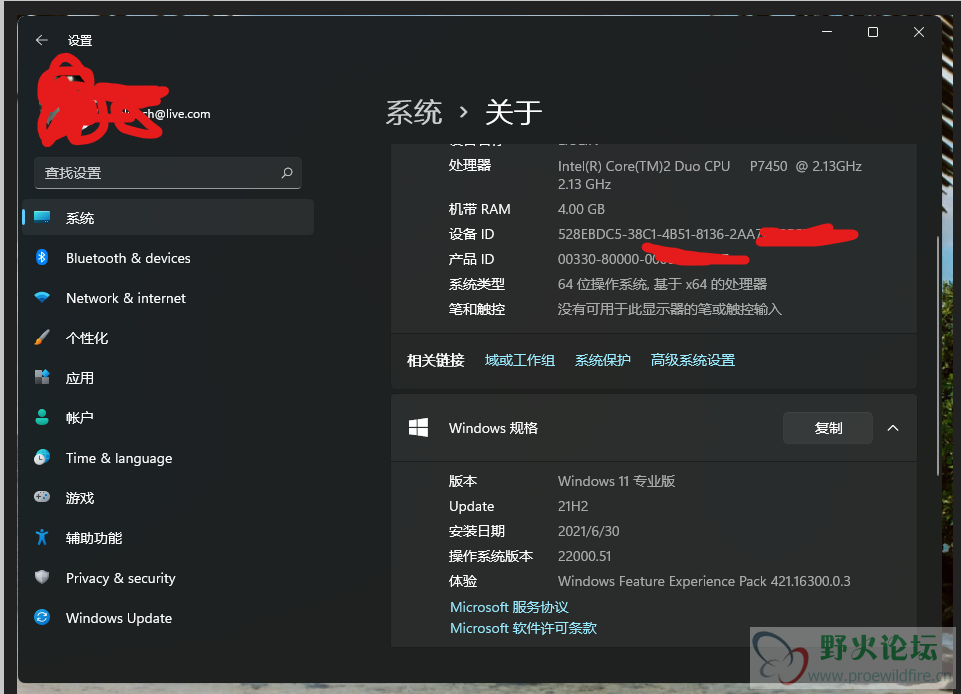Click the Privacy & security shield icon
The height and width of the screenshot is (694, 961).
(42, 577)
